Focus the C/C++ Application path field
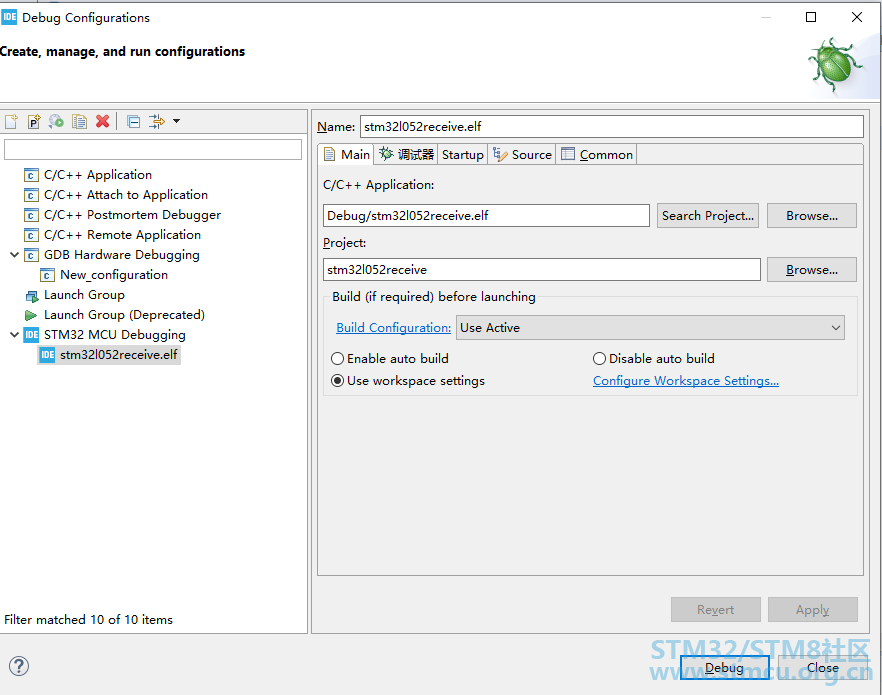The width and height of the screenshot is (882, 695). point(486,215)
